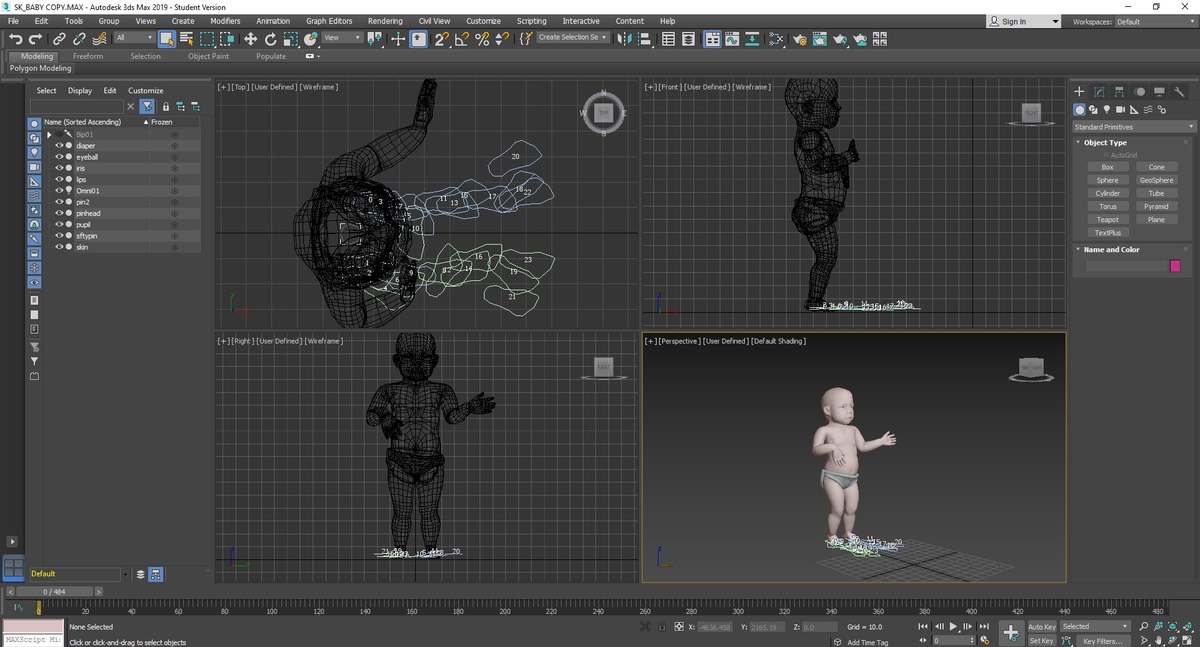Click the Teapot primitive button

pyautogui.click(x=1107, y=220)
